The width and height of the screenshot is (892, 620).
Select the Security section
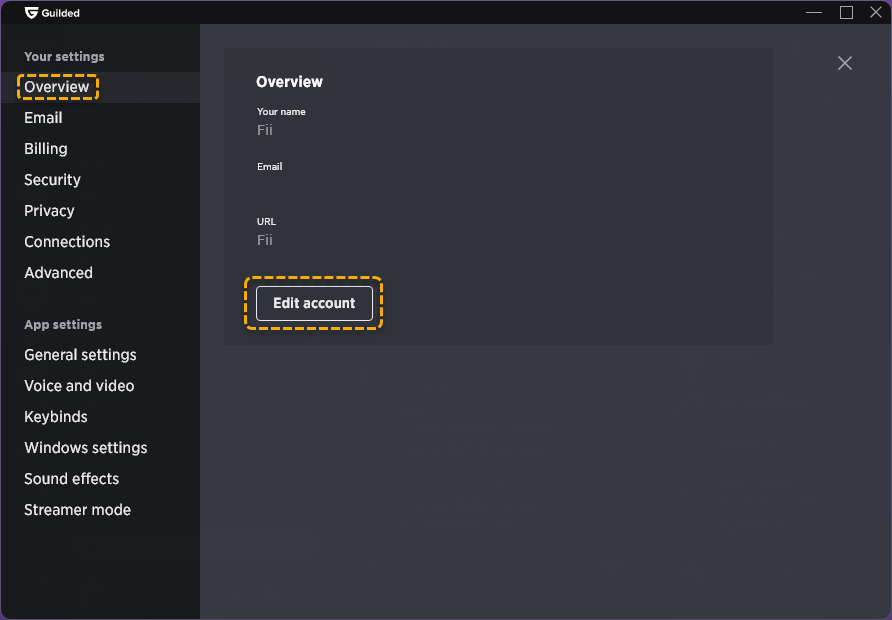click(52, 180)
